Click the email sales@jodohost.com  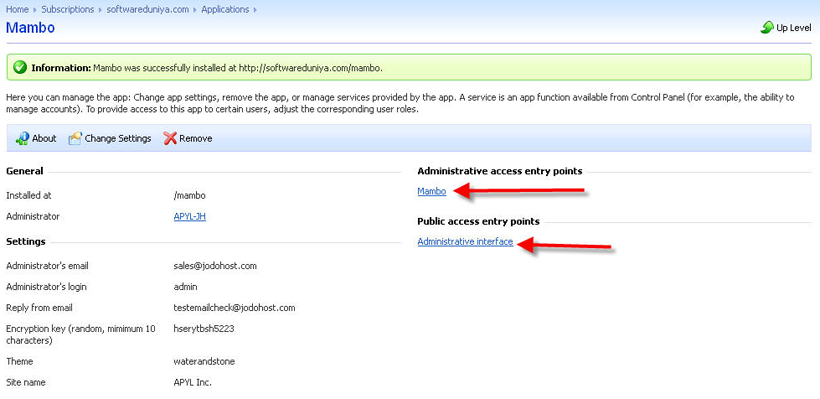[215, 266]
